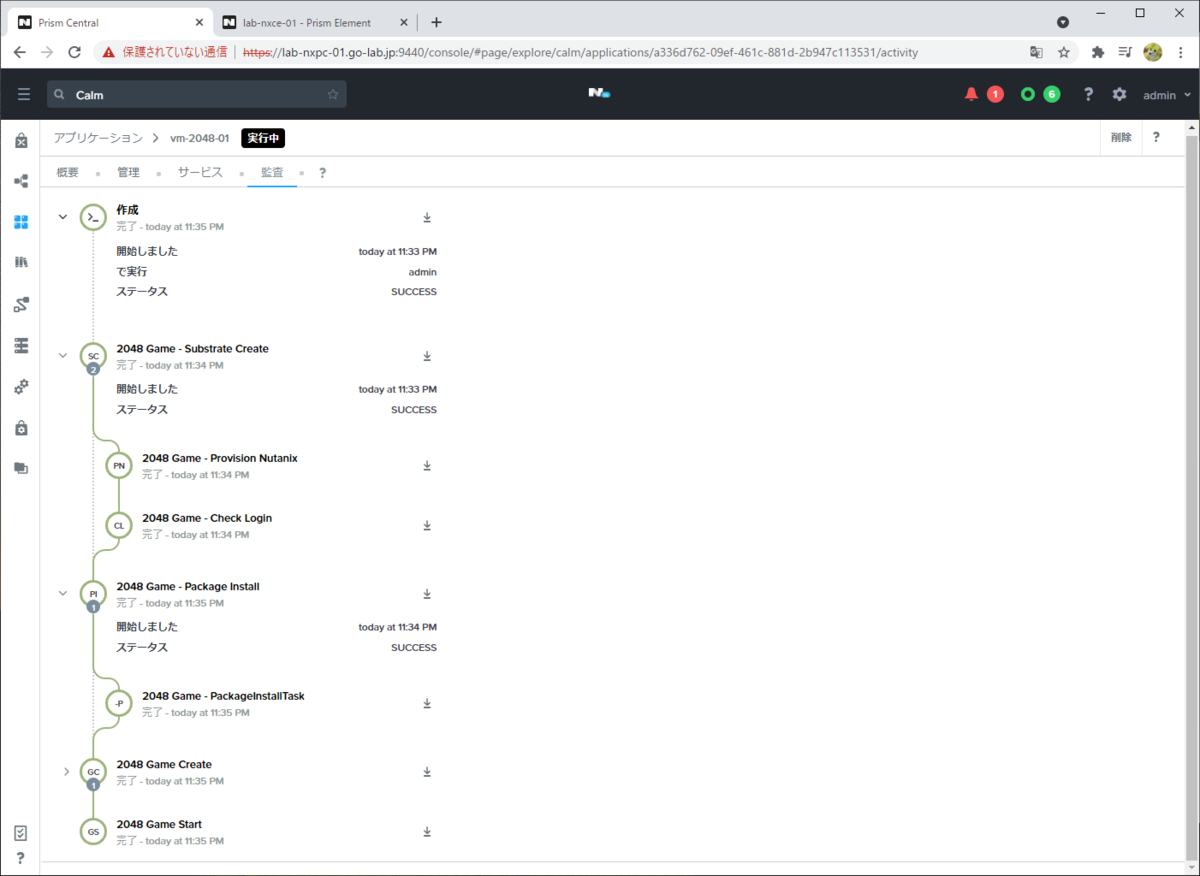Download log for 2048 Game Start
The height and width of the screenshot is (876, 1200).
click(427, 831)
